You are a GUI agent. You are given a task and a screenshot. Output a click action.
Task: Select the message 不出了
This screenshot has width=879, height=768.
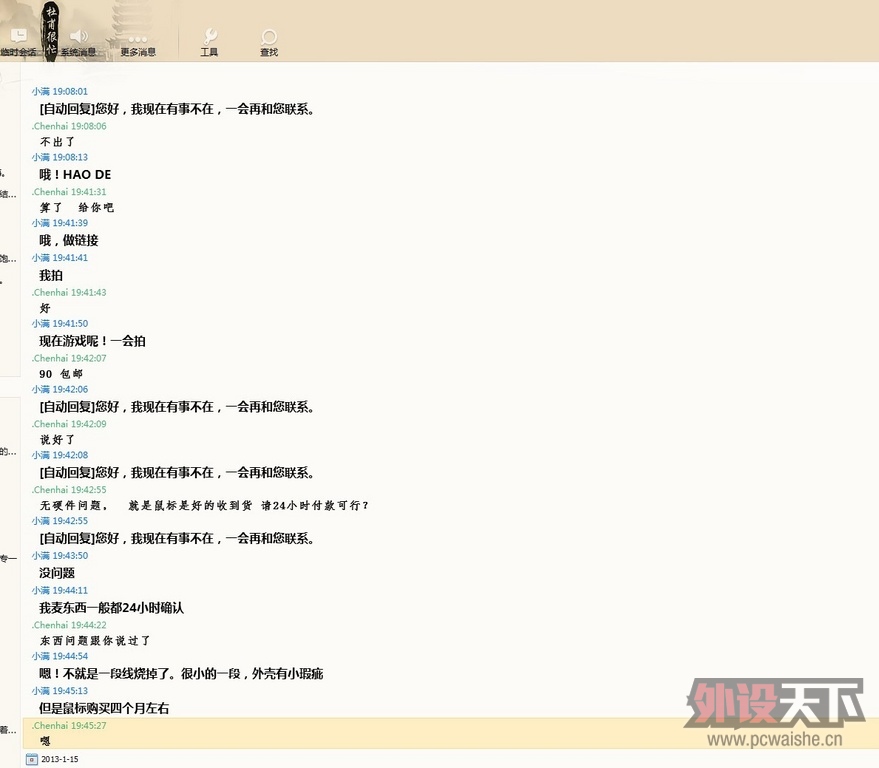(57, 142)
